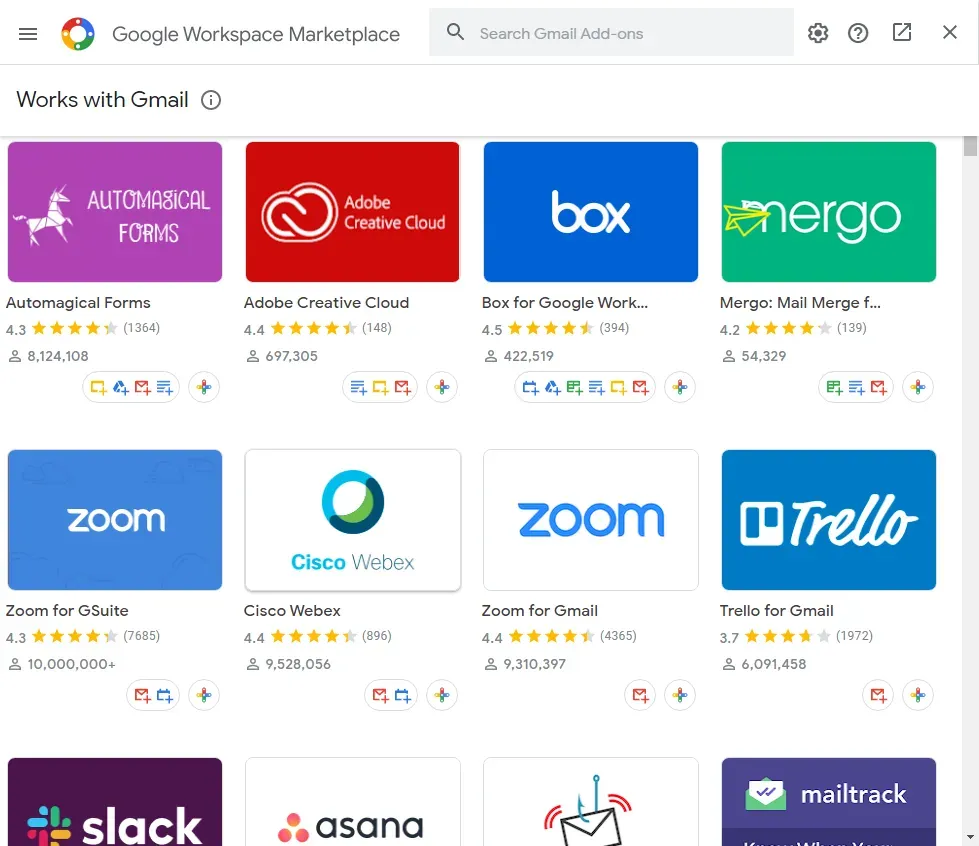Click Box works-with icons pill

[585, 387]
